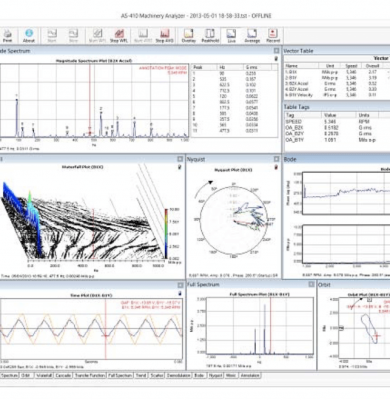Click the Print toolbar icon

(x=7, y=36)
